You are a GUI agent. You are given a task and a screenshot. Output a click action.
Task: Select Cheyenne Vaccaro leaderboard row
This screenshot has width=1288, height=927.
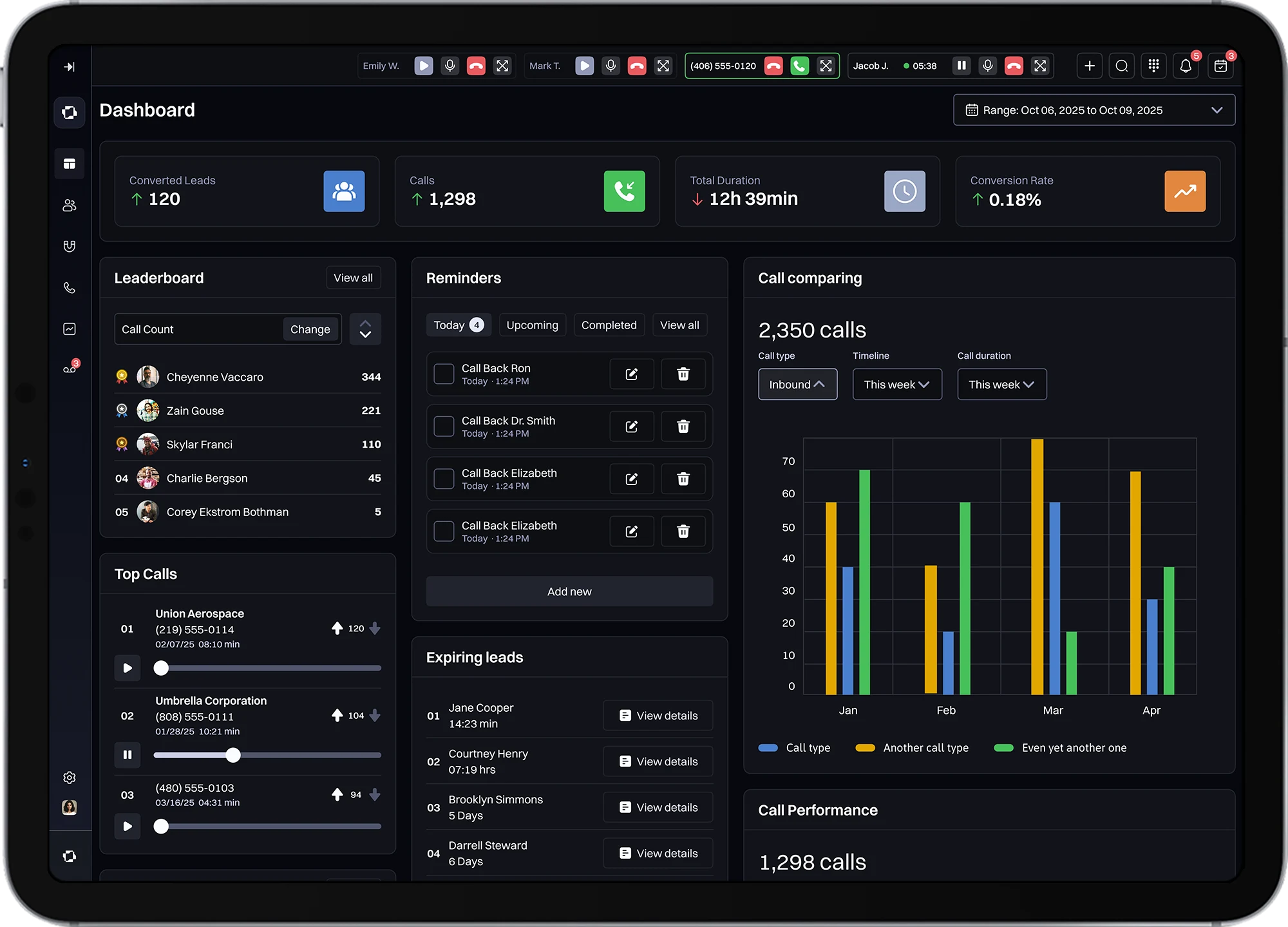click(248, 377)
